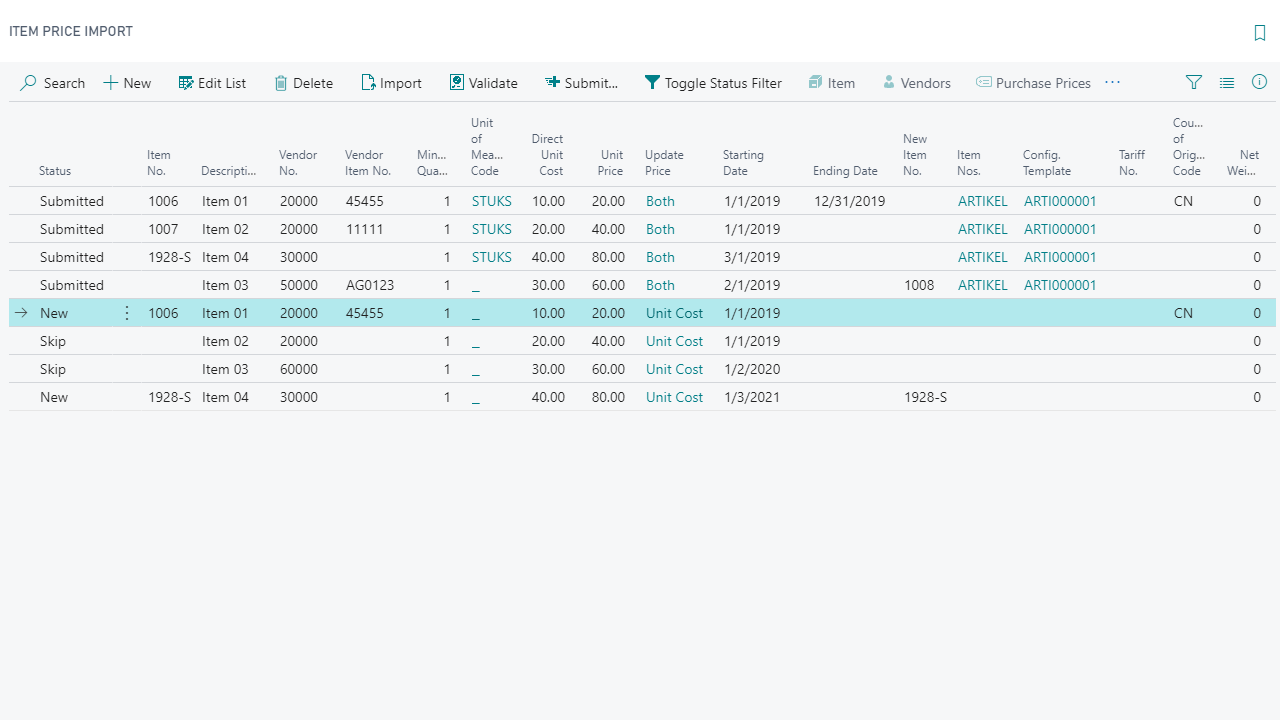Open the information FactBox icon

1259,83
